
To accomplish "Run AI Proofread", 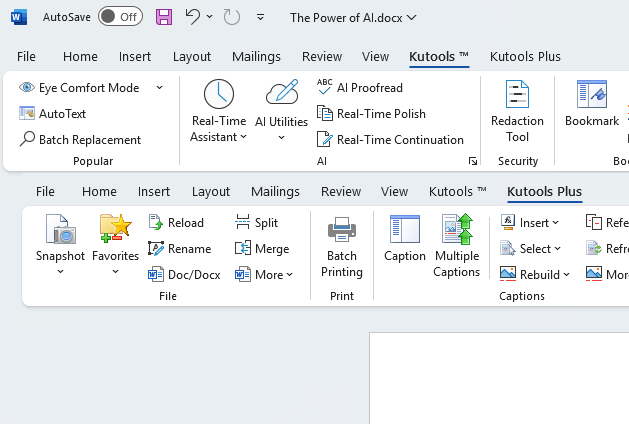I will point(360,87).
